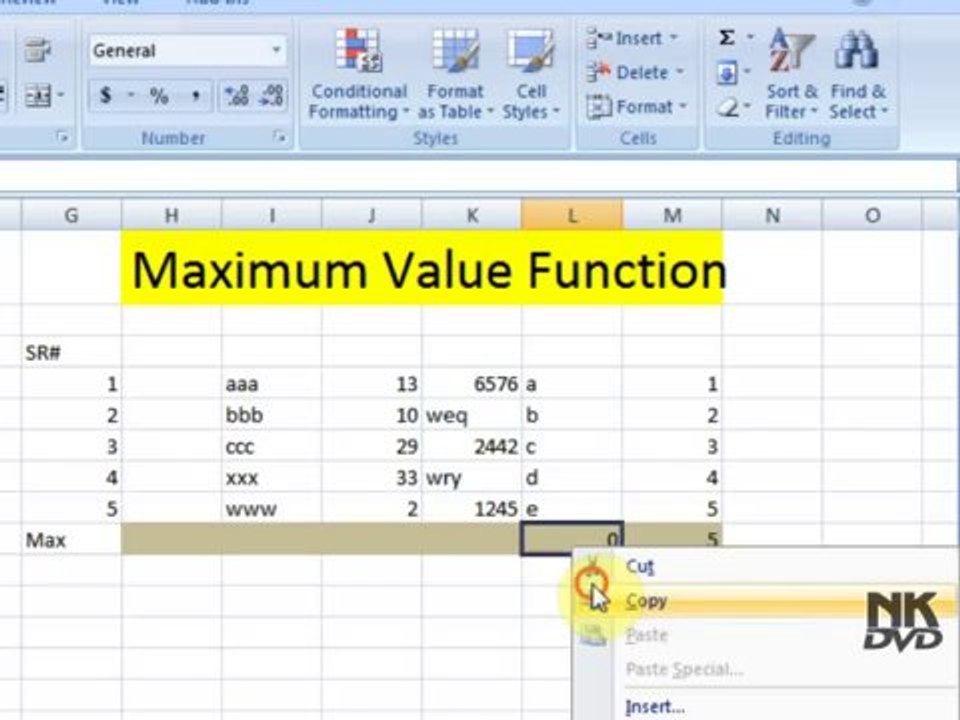Image resolution: width=960 pixels, height=720 pixels.
Task: Choose Copy from the context menu
Action: pos(764,601)
